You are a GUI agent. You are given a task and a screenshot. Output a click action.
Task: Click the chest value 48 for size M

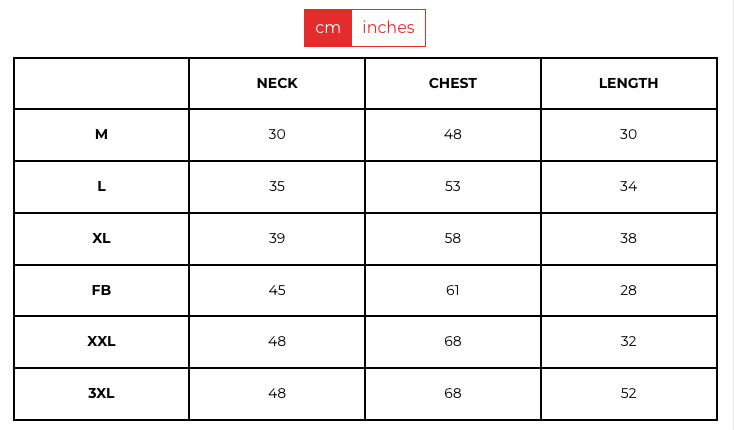(453, 134)
